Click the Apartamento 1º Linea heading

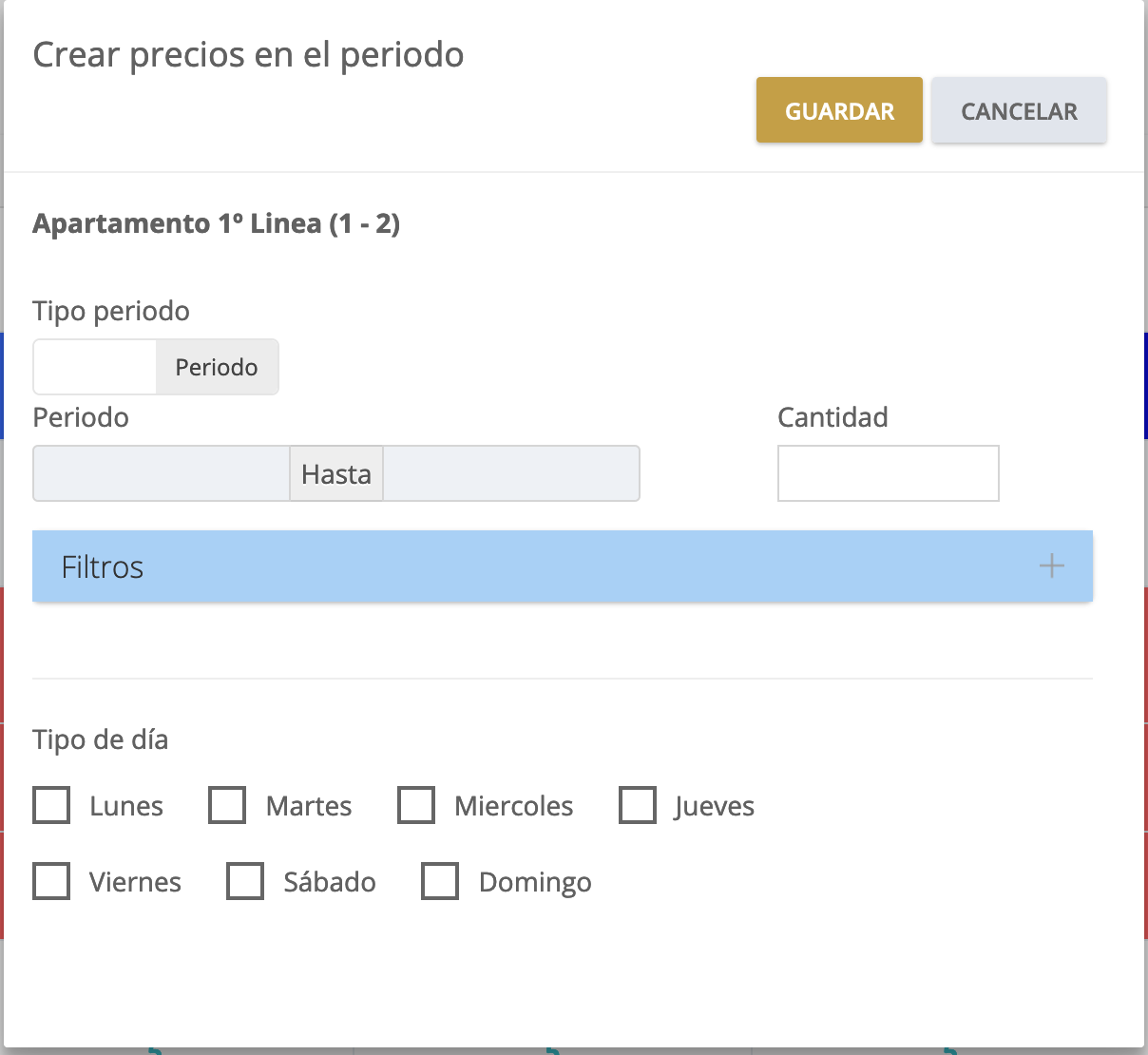click(x=216, y=223)
